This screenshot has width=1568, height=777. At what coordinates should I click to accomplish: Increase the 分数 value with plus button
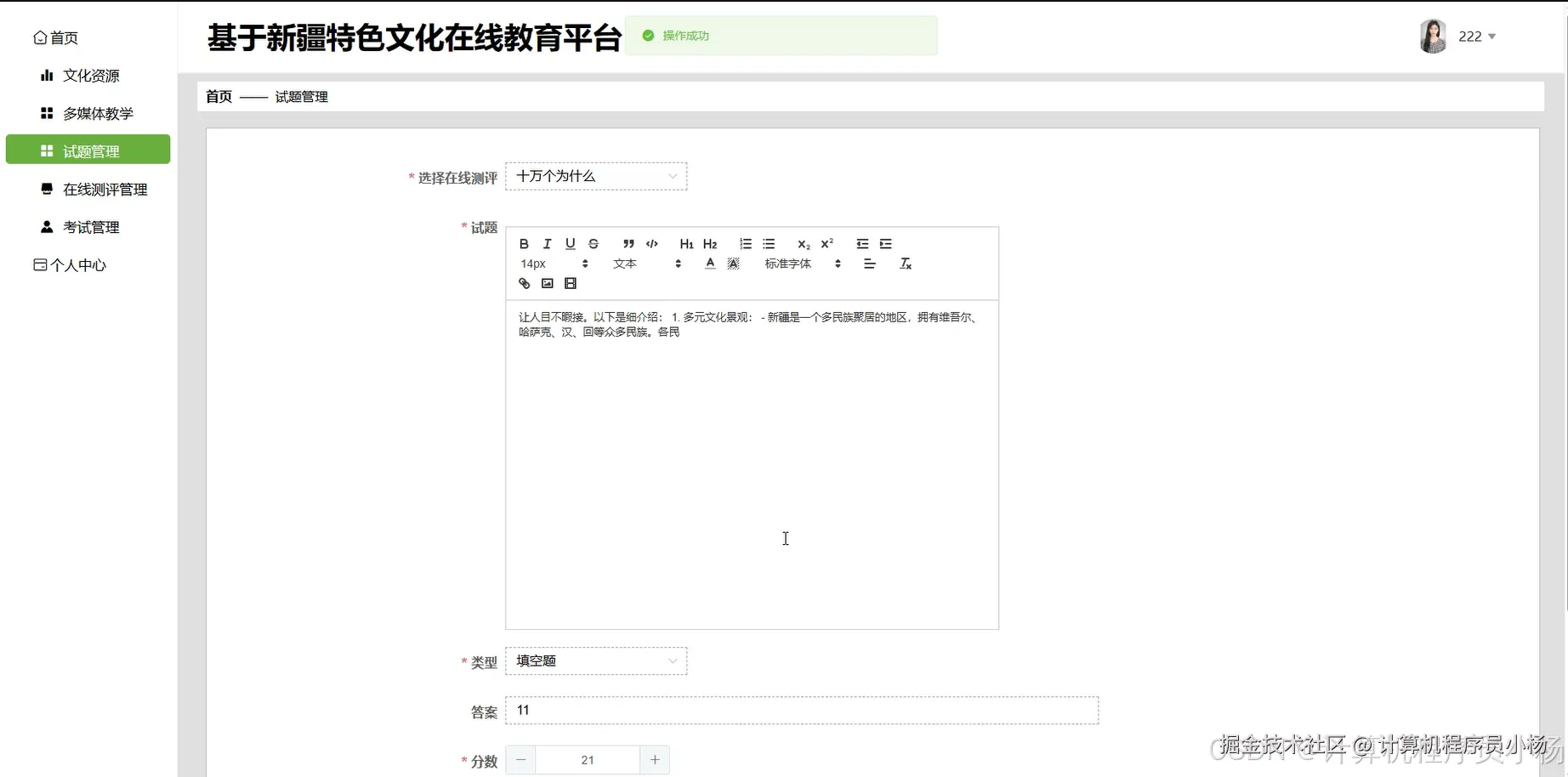point(655,759)
